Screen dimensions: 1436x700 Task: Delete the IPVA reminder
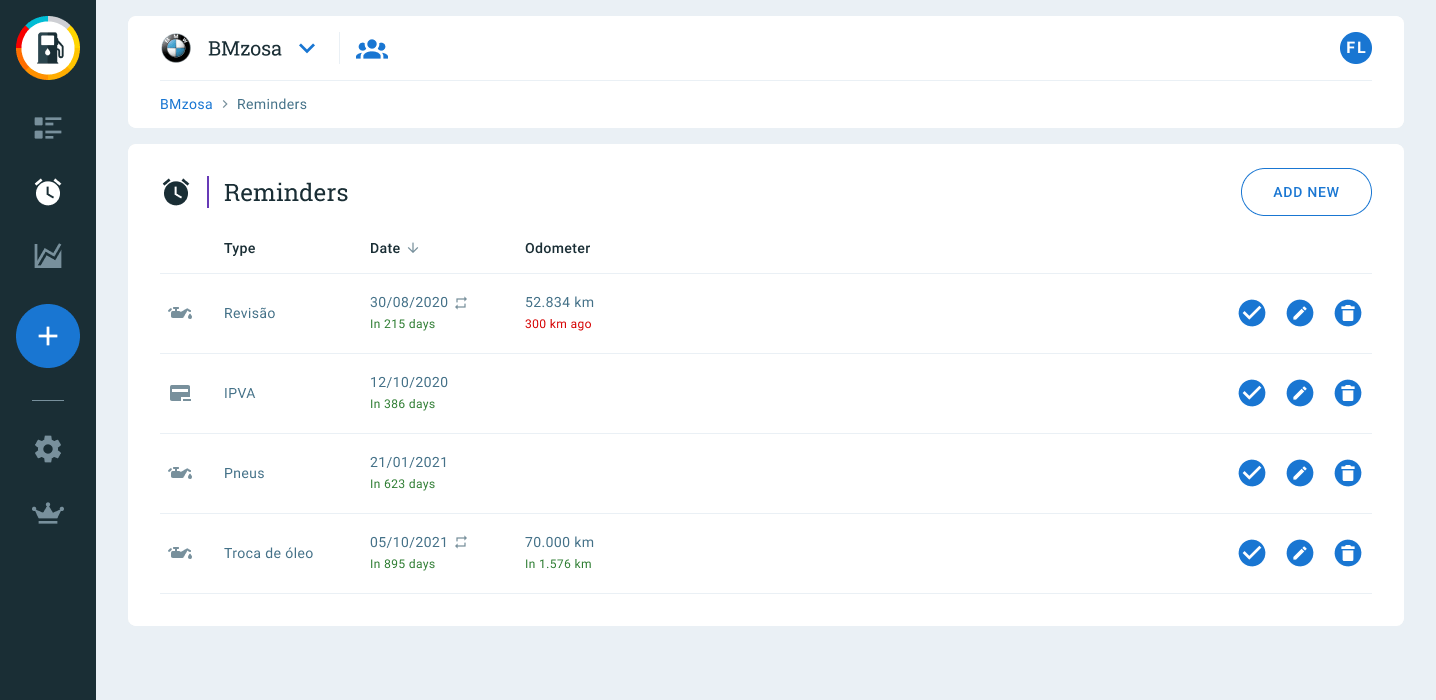tap(1348, 393)
